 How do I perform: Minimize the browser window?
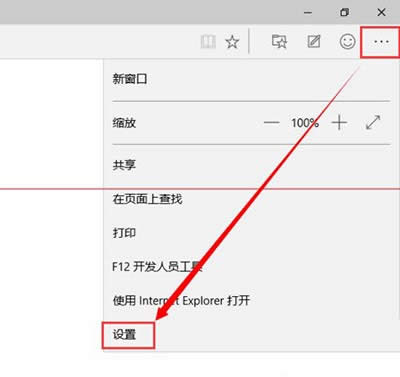(x=308, y=13)
